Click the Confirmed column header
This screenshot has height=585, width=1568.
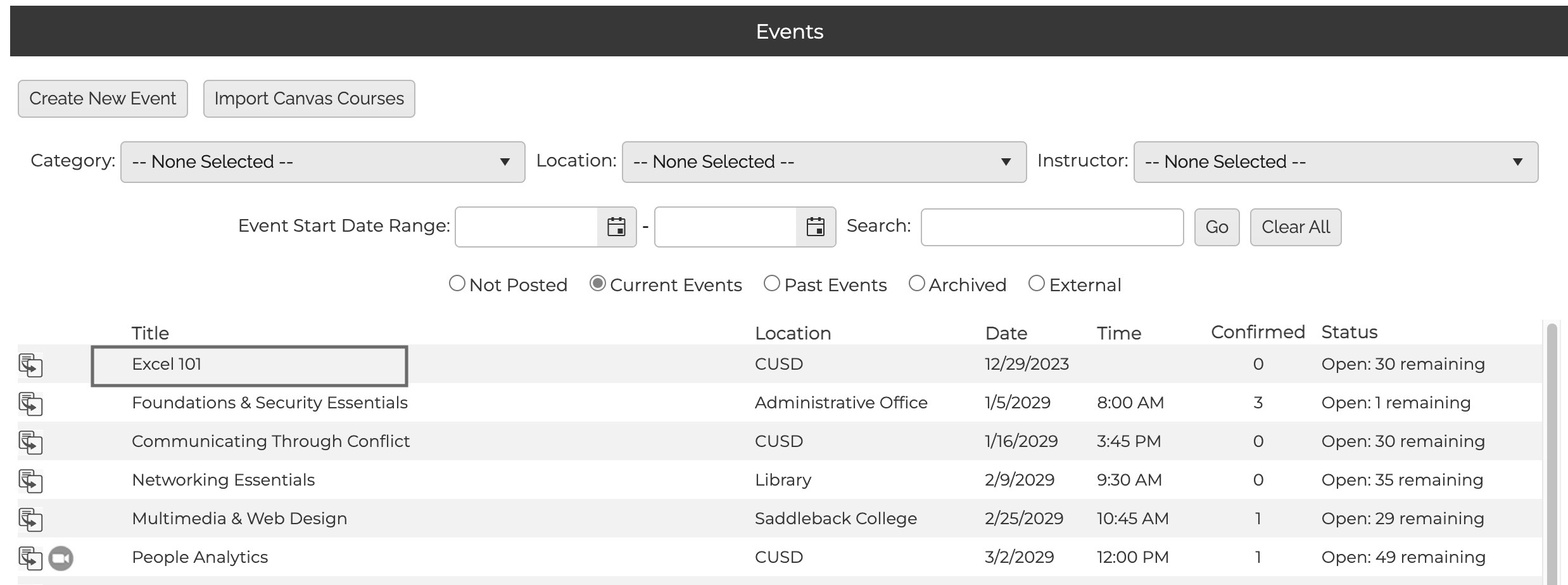click(x=1258, y=332)
